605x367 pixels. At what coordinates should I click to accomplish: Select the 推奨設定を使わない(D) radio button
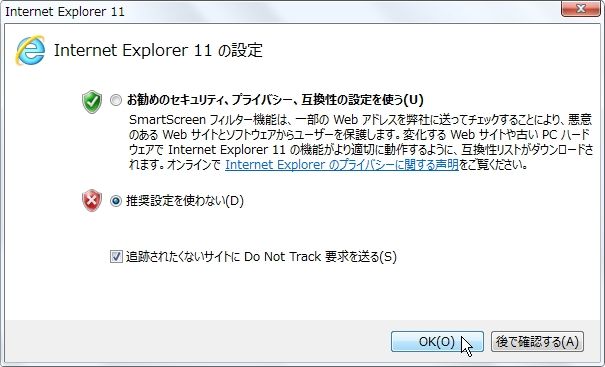(x=116, y=201)
